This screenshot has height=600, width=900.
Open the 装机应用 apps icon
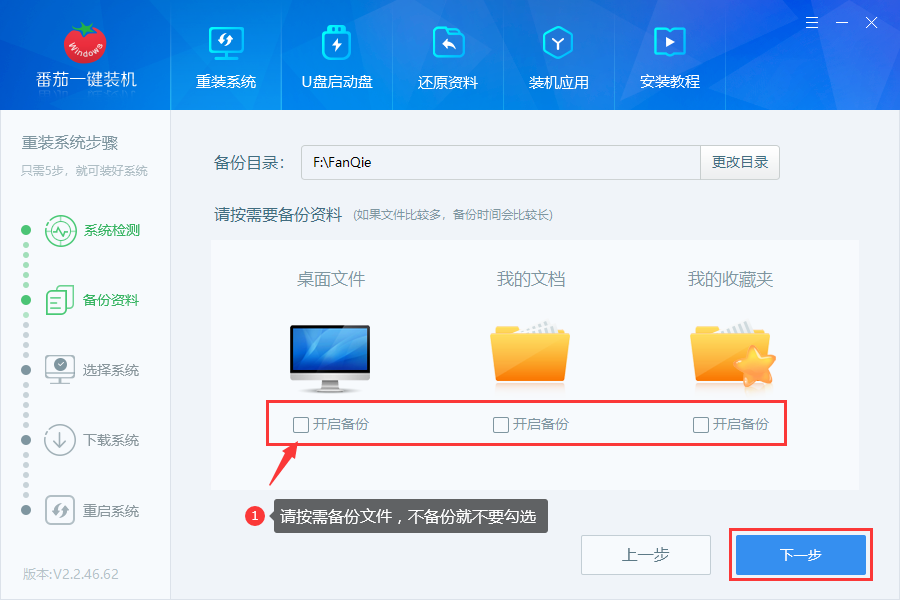(x=558, y=42)
